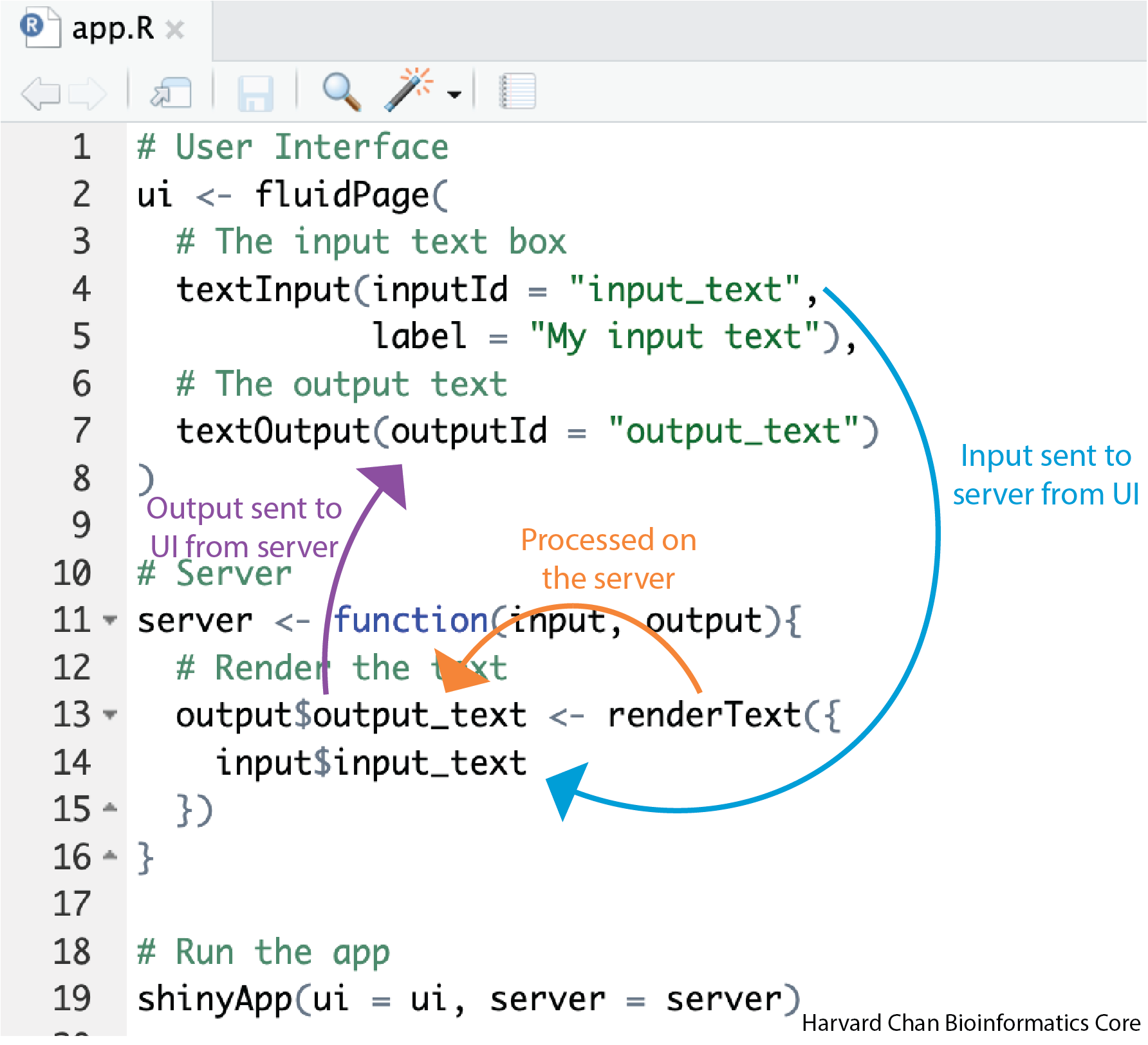Collapse the server function at line 11
1148x1045 pixels.
tap(111, 620)
